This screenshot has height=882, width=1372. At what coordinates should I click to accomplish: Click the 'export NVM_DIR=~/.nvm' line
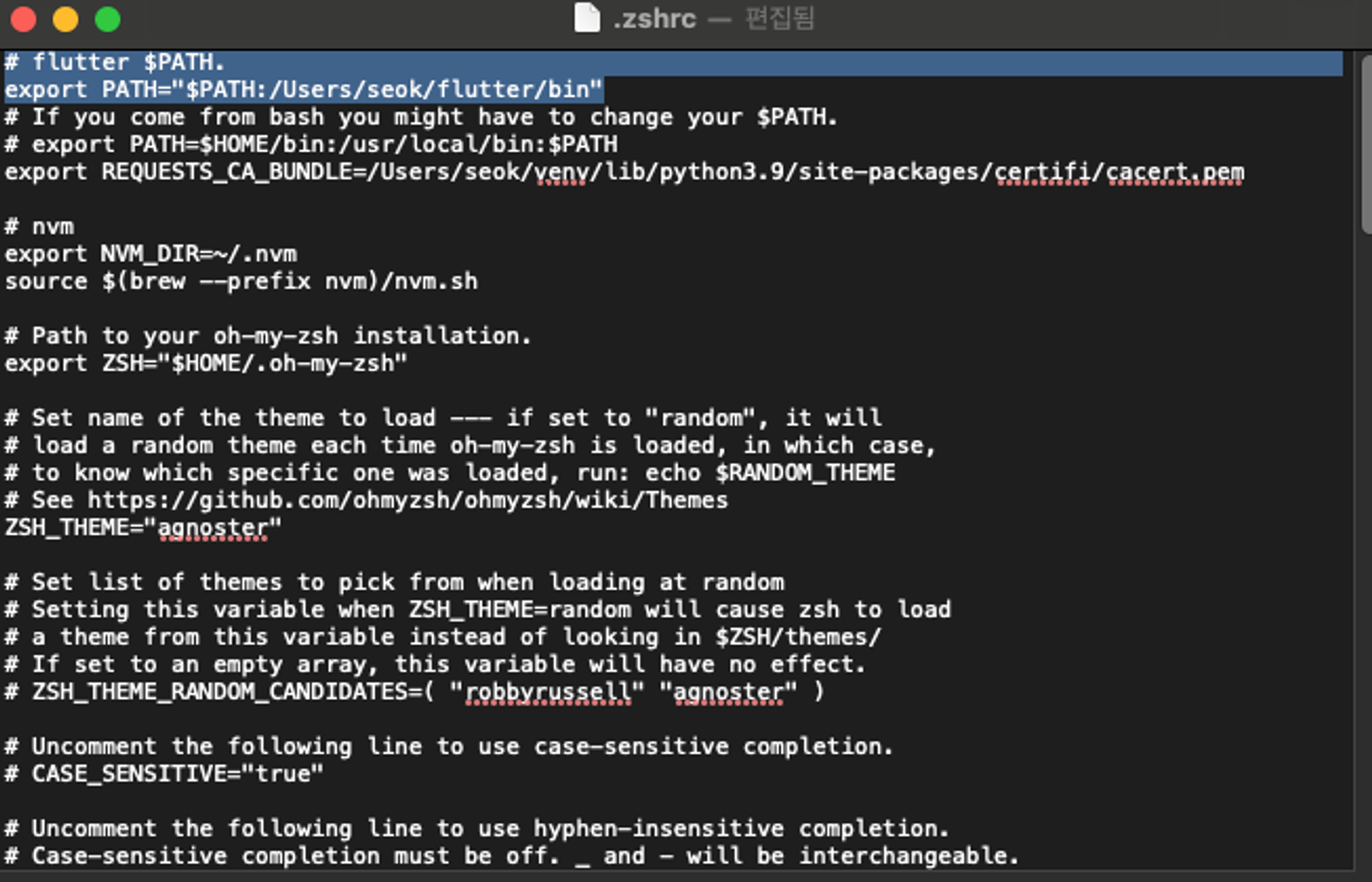point(151,255)
